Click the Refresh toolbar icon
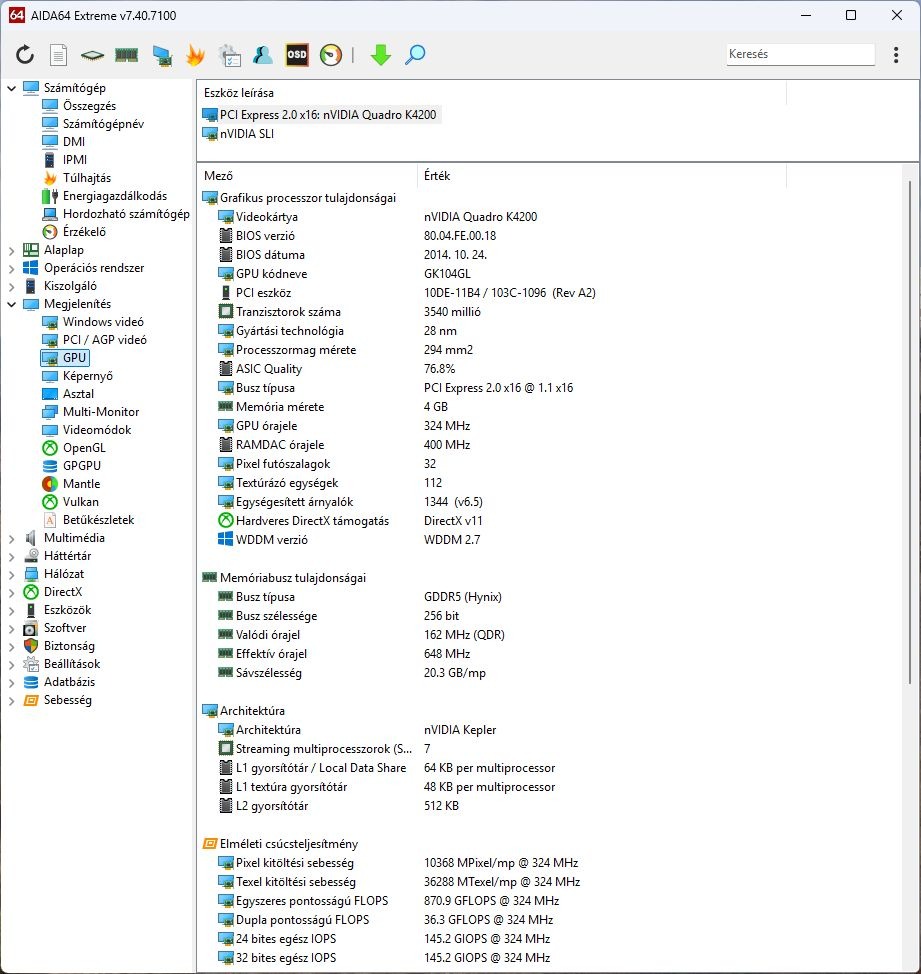The image size is (921, 974). [x=25, y=55]
